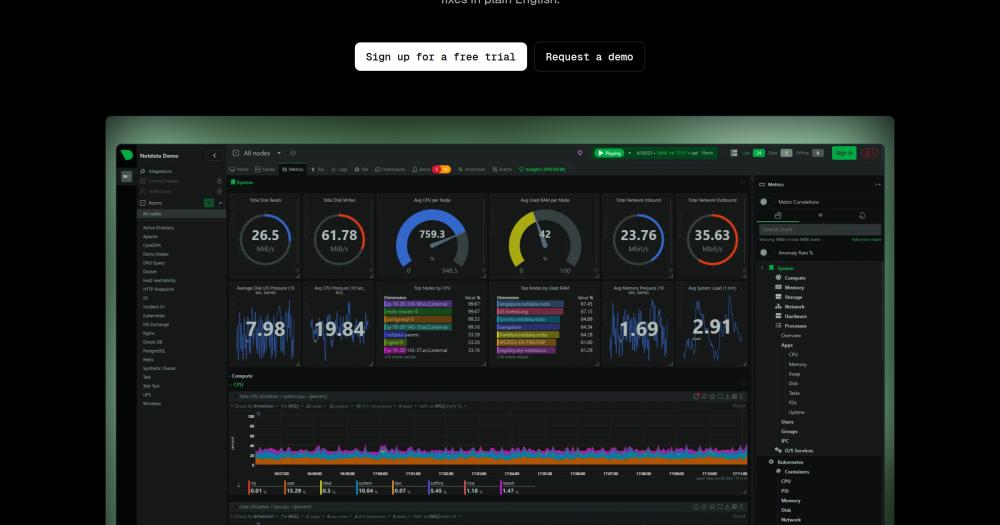Switch to the Metrics tab

click(x=293, y=170)
